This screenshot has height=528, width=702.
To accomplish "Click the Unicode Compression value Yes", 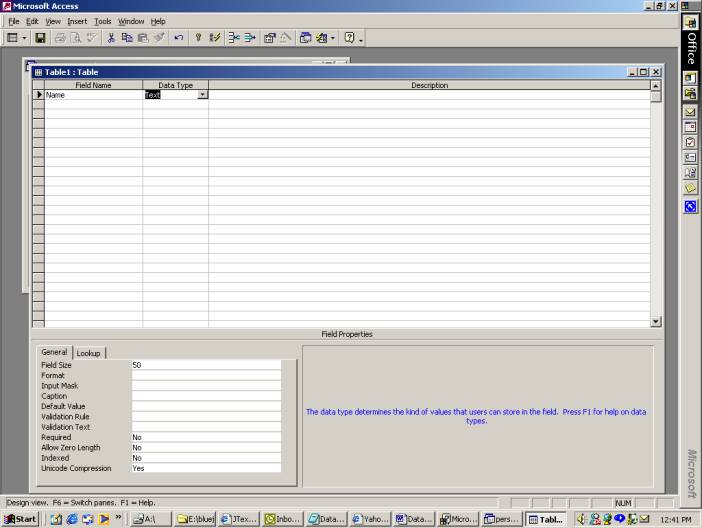I will pyautogui.click(x=206, y=468).
